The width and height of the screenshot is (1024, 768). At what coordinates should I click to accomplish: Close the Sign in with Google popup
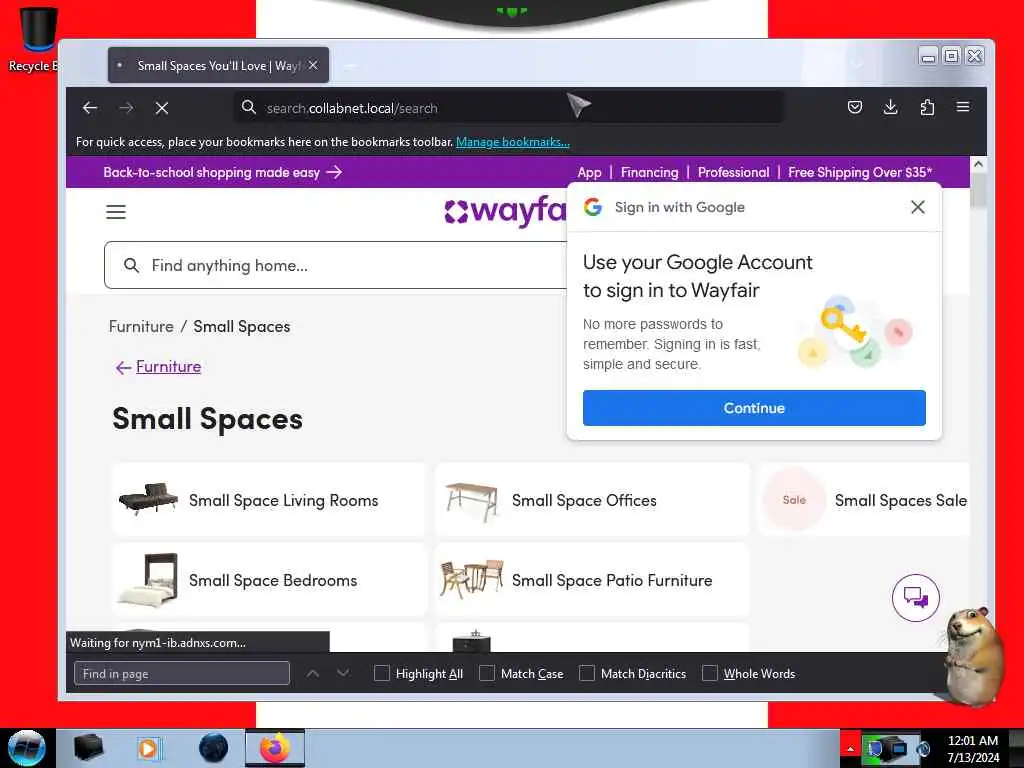(918, 207)
